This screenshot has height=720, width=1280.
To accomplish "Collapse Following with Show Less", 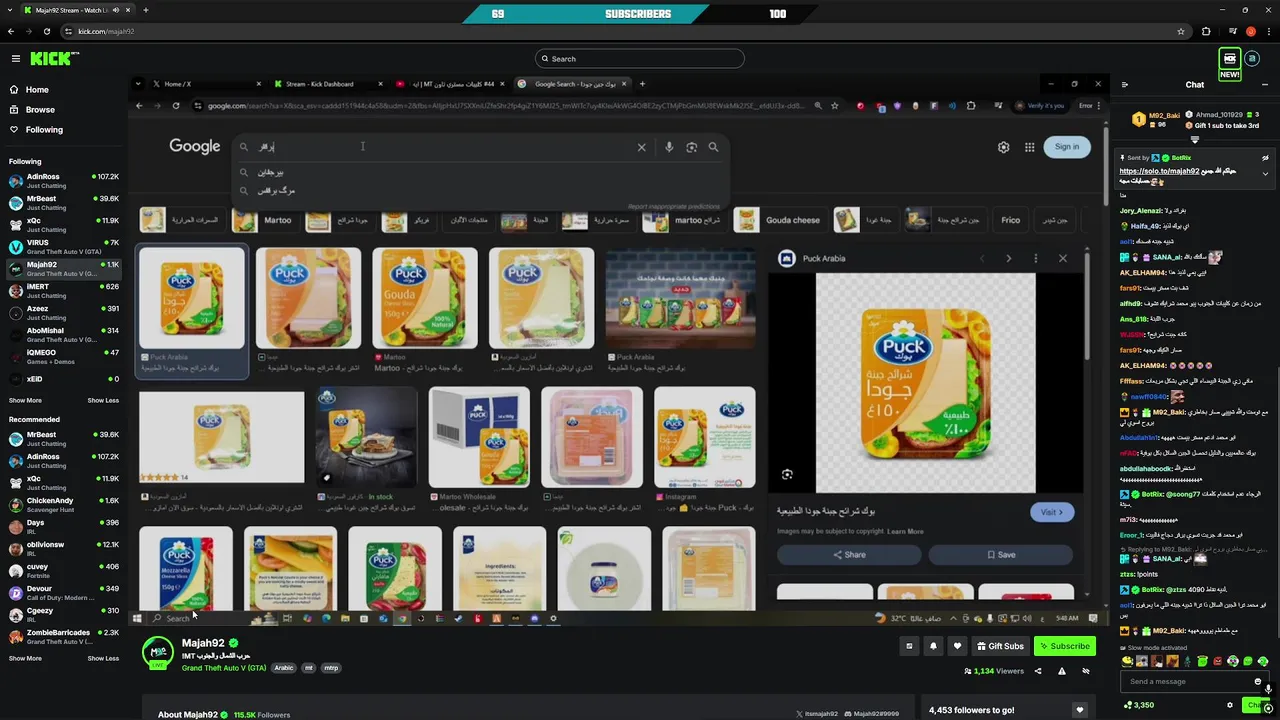I will coord(103,400).
